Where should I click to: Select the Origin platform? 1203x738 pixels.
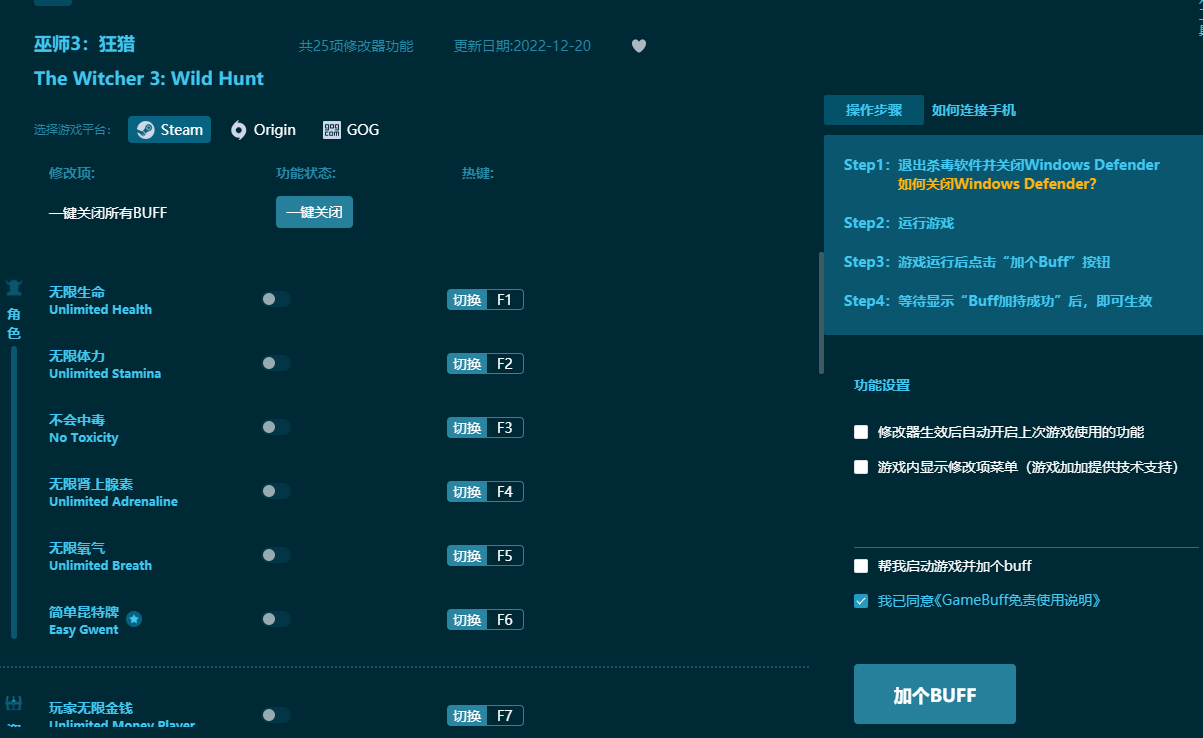tap(263, 130)
